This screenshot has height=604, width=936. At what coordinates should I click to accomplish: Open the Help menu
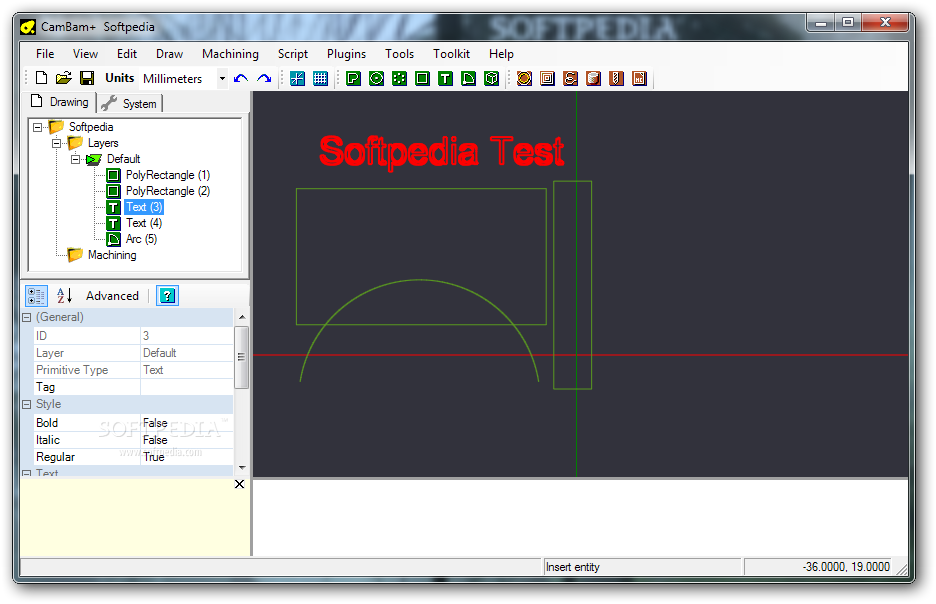point(501,54)
